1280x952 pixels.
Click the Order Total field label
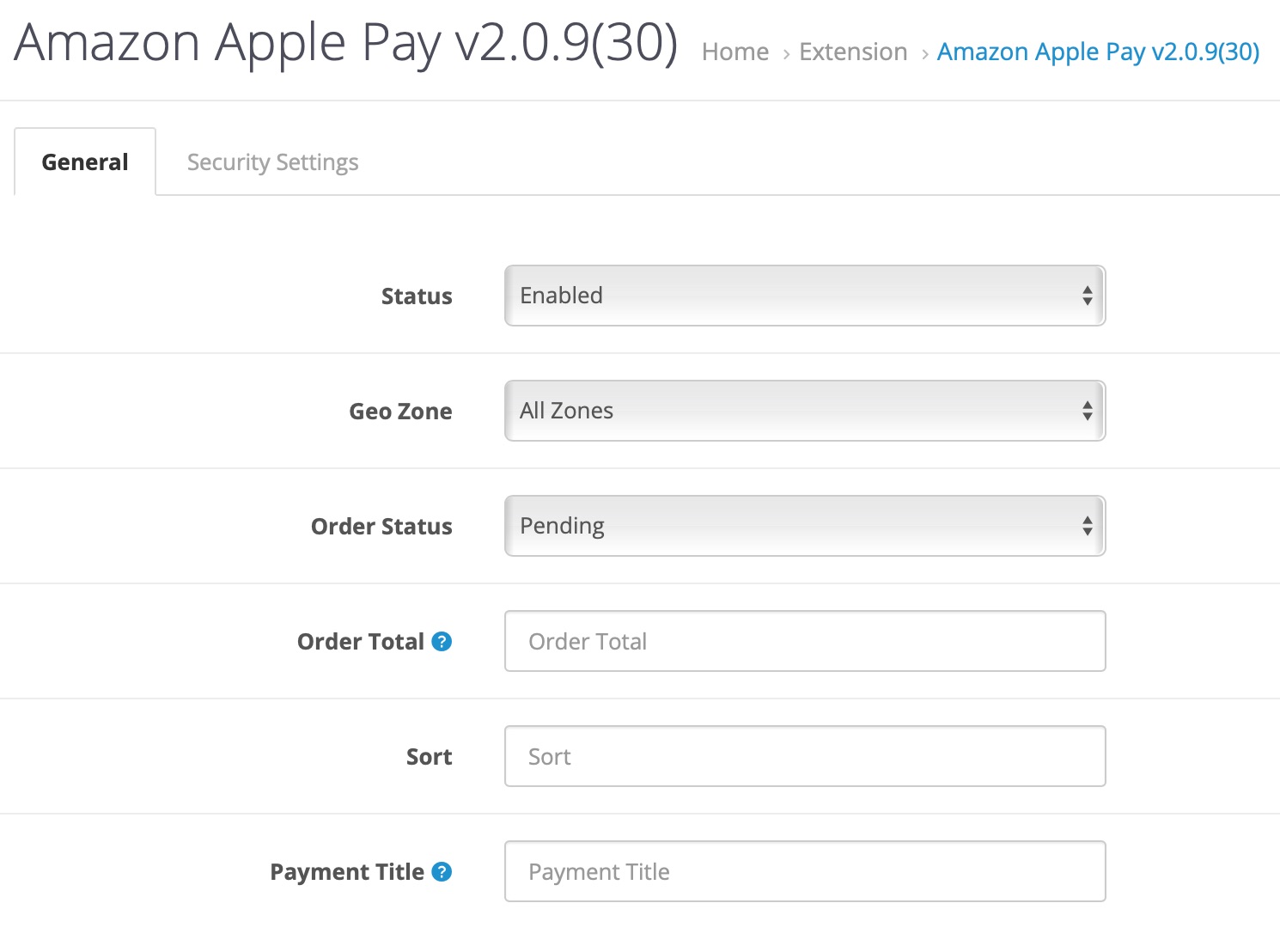click(361, 642)
